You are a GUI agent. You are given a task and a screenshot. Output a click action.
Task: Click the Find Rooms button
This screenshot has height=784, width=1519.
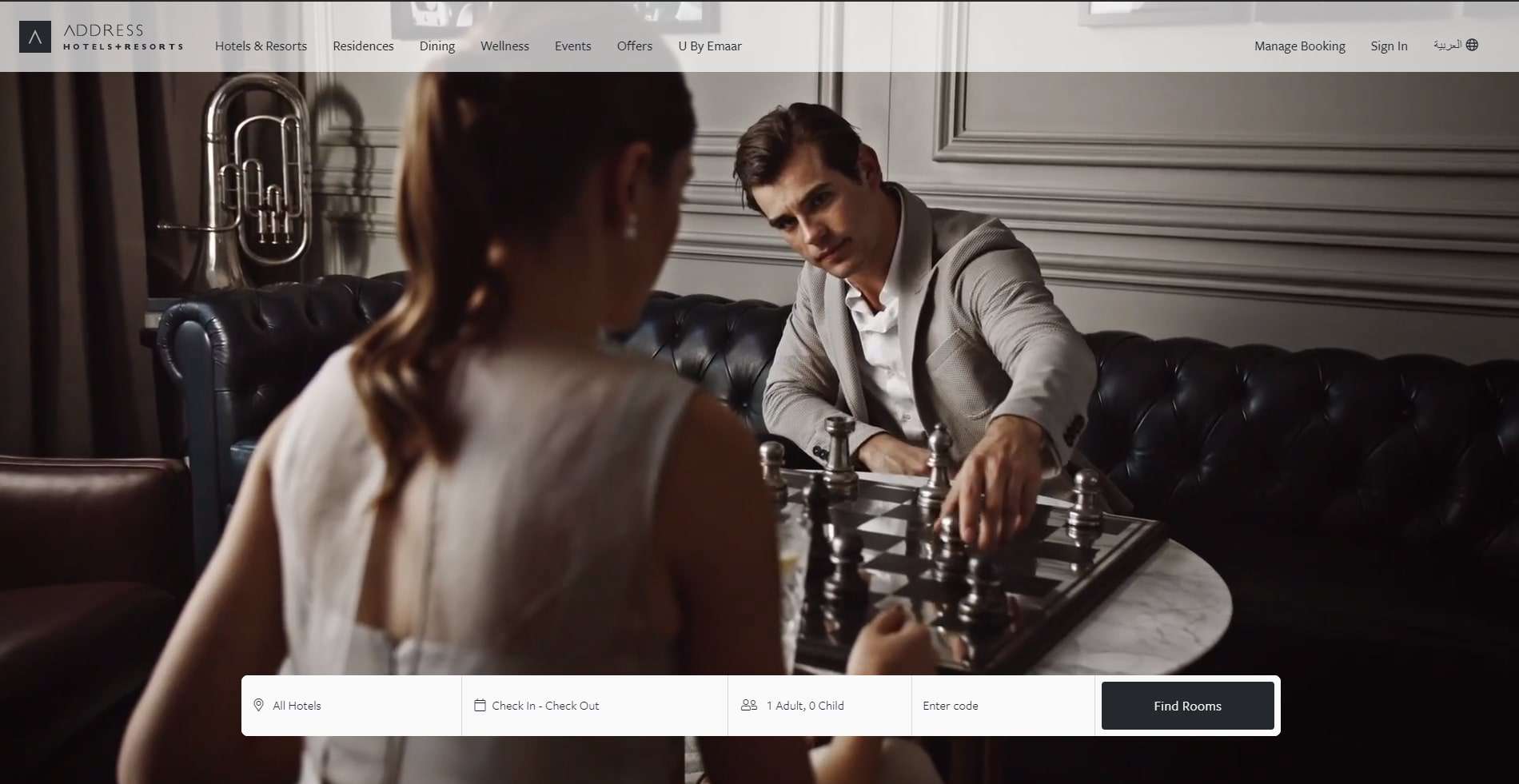point(1188,706)
